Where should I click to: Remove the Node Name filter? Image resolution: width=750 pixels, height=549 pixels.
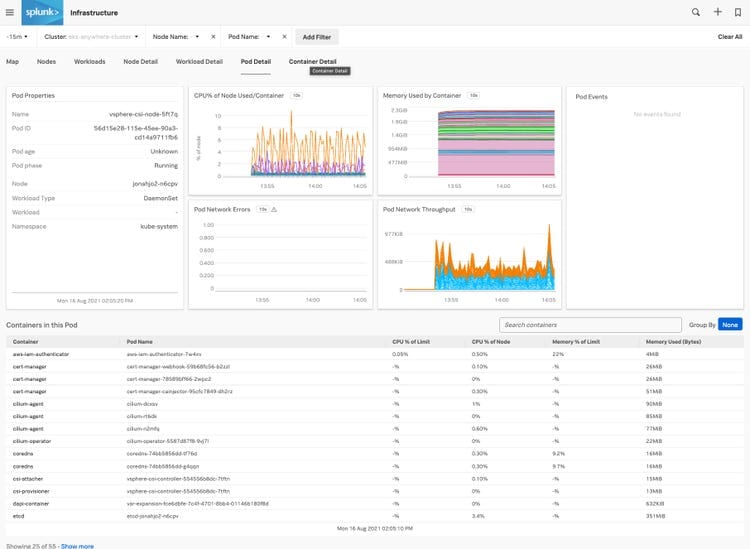[x=213, y=37]
